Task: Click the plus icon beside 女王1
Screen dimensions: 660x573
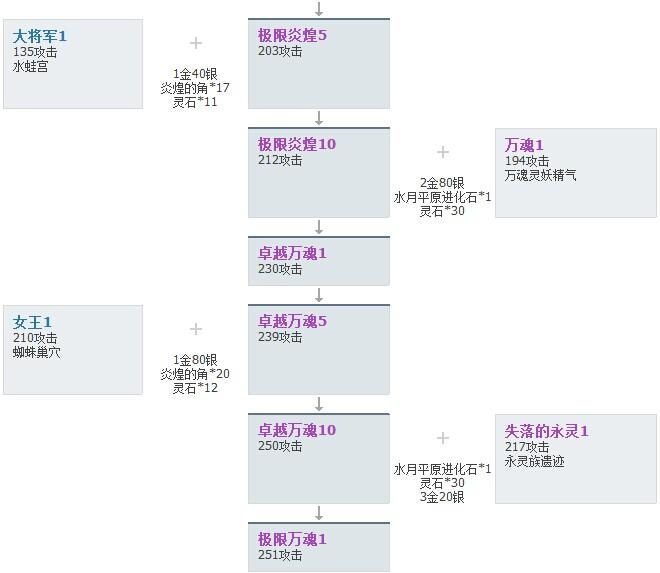Action: (196, 329)
